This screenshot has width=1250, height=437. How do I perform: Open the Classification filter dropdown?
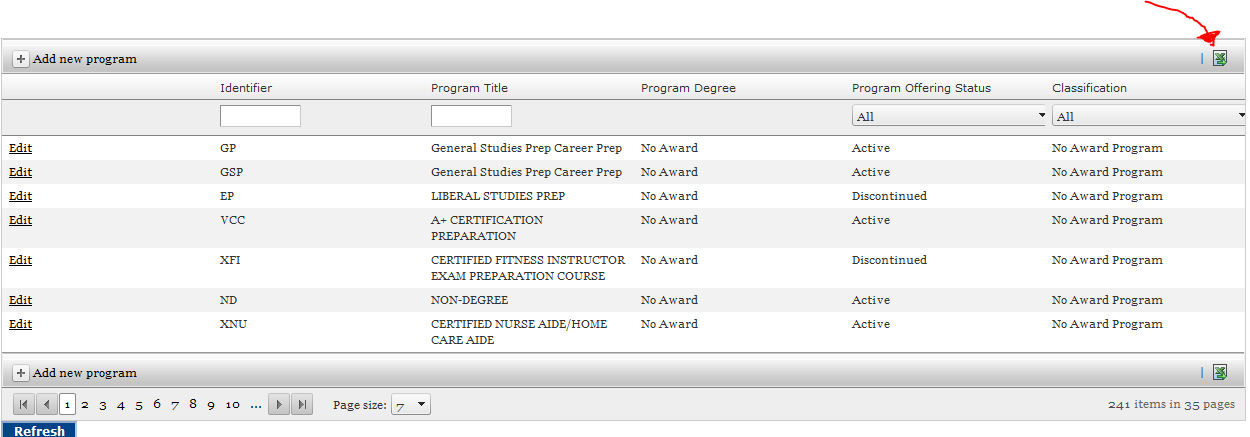(x=1241, y=117)
